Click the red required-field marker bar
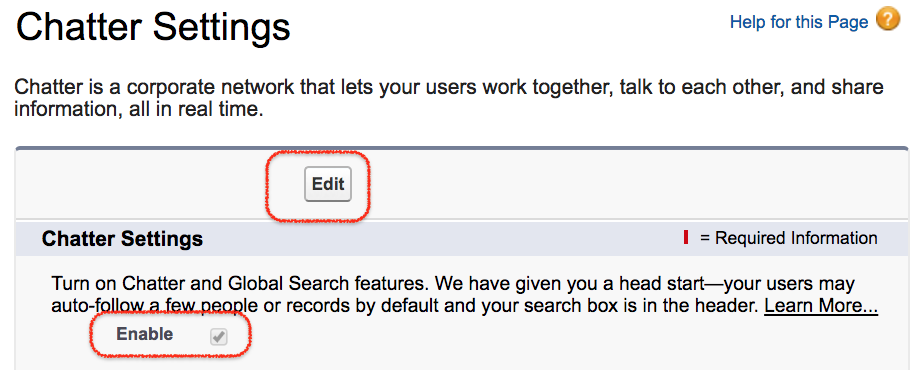The height and width of the screenshot is (370, 918). pyautogui.click(x=686, y=238)
